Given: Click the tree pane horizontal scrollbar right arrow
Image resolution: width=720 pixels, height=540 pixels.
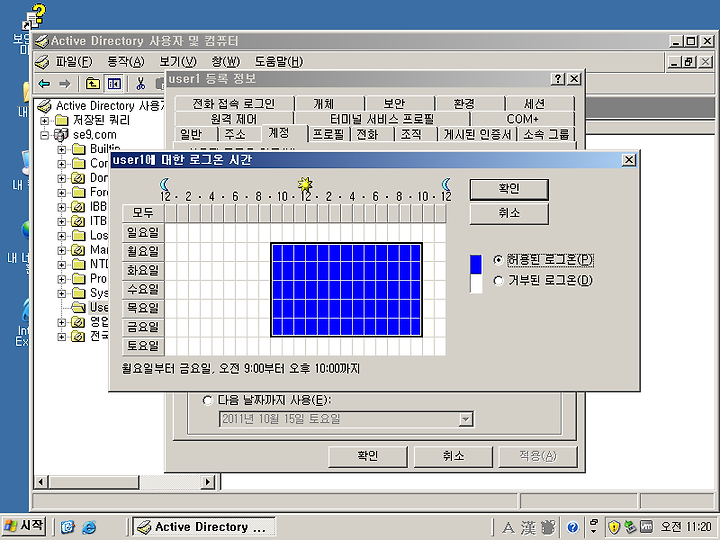Looking at the screenshot, I should pyautogui.click(x=208, y=482).
